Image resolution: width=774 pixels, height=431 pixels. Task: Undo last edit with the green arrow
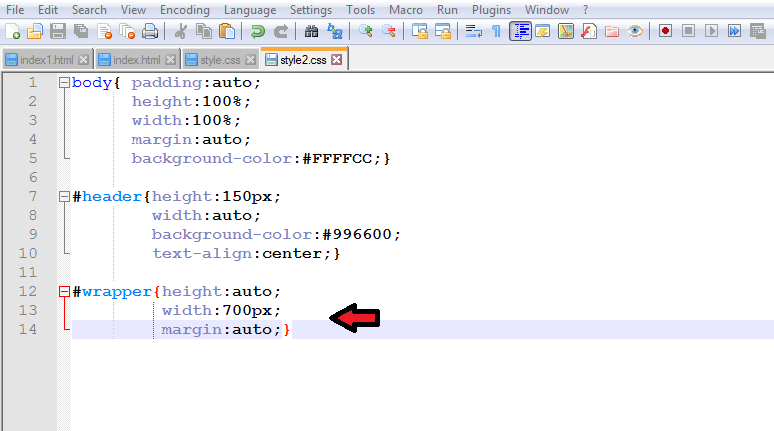coord(257,31)
